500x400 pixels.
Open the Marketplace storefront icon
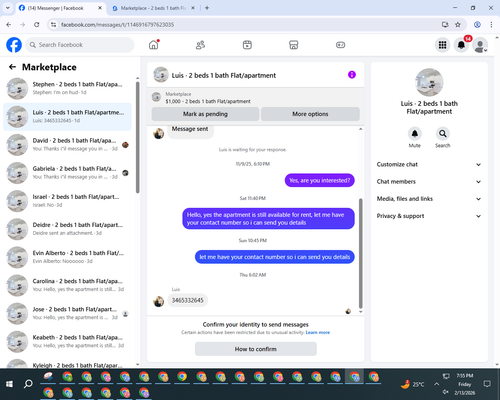point(293,45)
